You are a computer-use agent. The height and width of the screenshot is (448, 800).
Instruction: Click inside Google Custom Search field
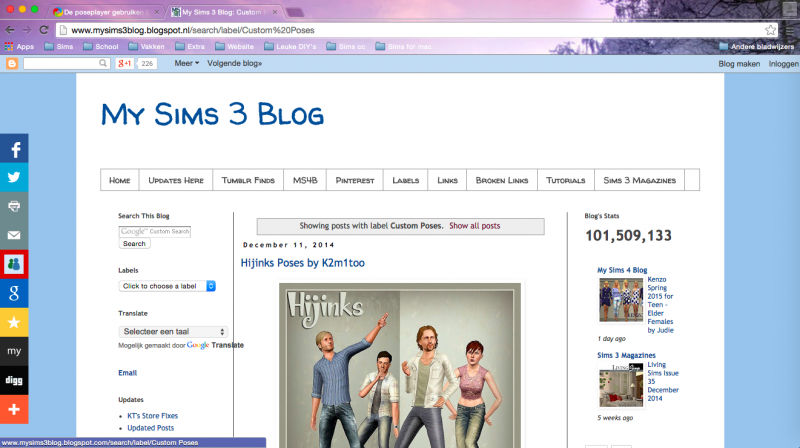pos(155,232)
